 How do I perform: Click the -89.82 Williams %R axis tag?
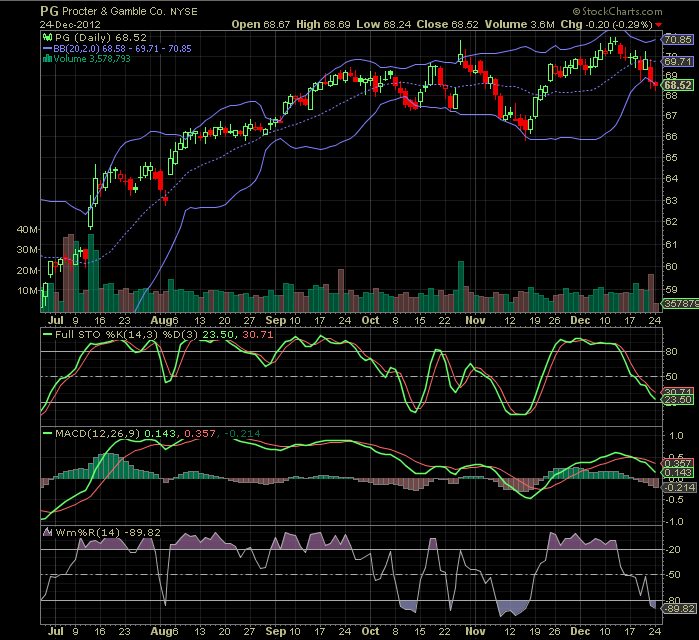coord(679,609)
